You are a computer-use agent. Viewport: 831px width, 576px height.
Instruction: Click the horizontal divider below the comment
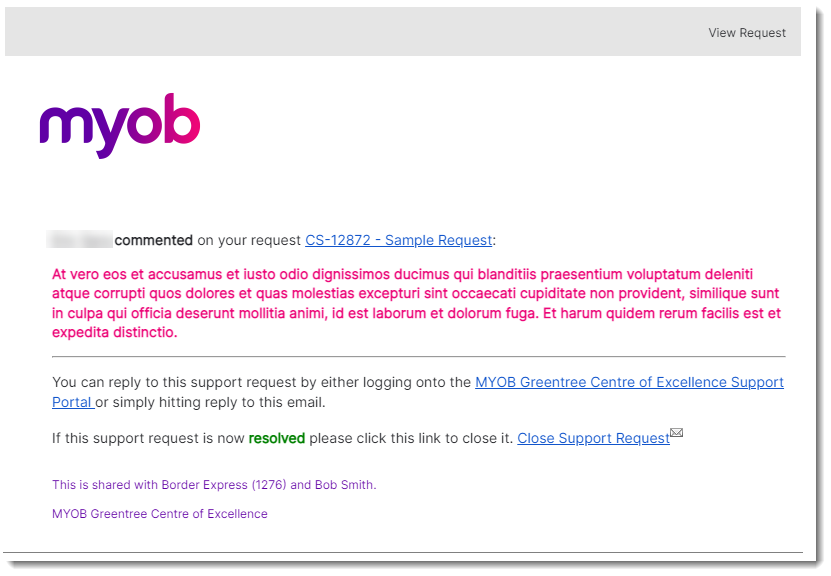419,357
